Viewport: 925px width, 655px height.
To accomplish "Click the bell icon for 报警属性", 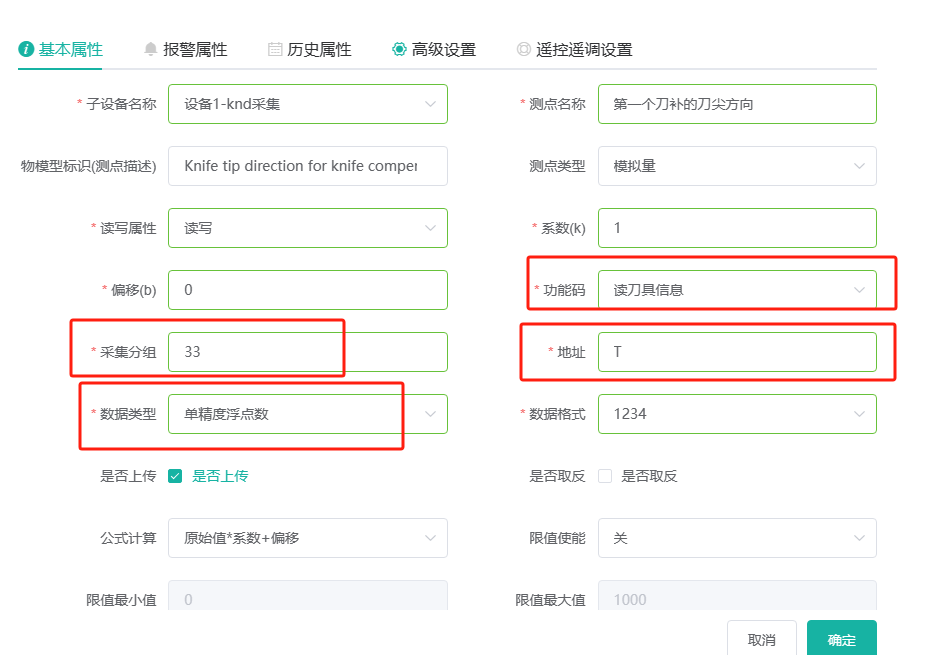I will [150, 50].
